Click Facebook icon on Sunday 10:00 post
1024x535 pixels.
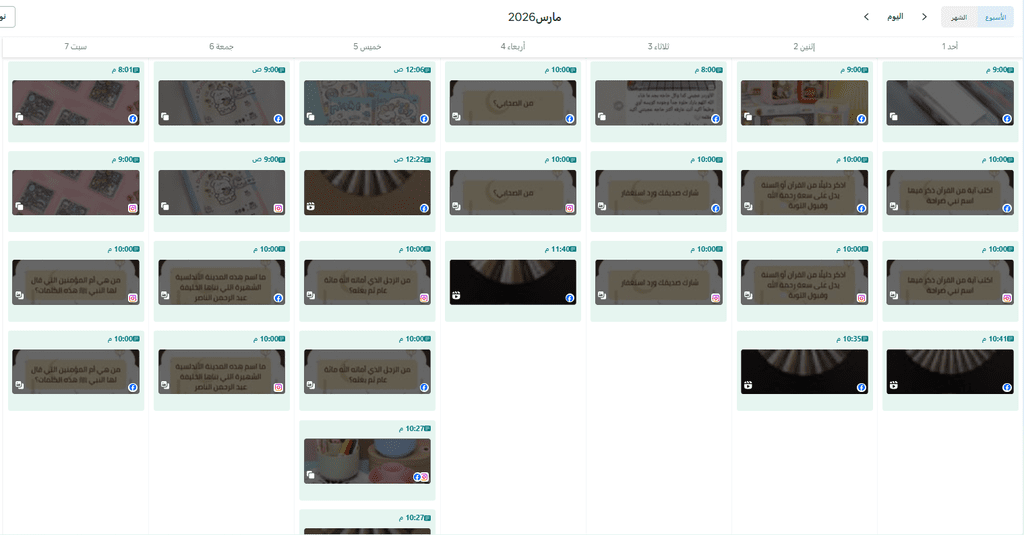tap(1007, 208)
